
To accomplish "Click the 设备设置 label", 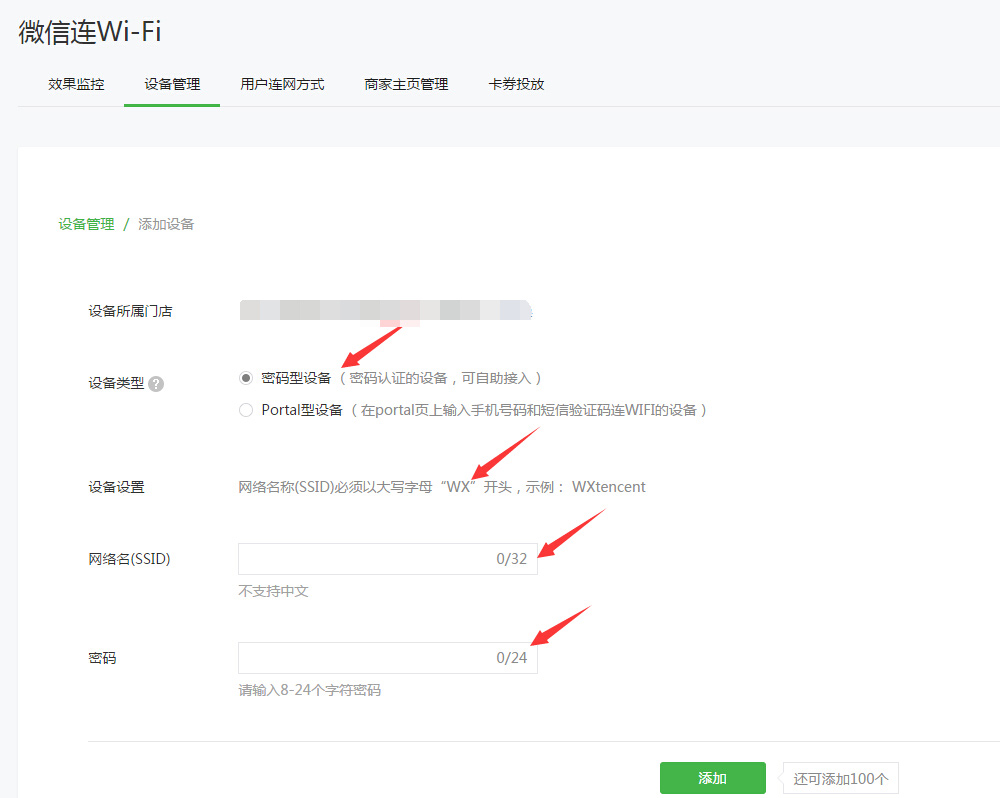I will tap(116, 487).
